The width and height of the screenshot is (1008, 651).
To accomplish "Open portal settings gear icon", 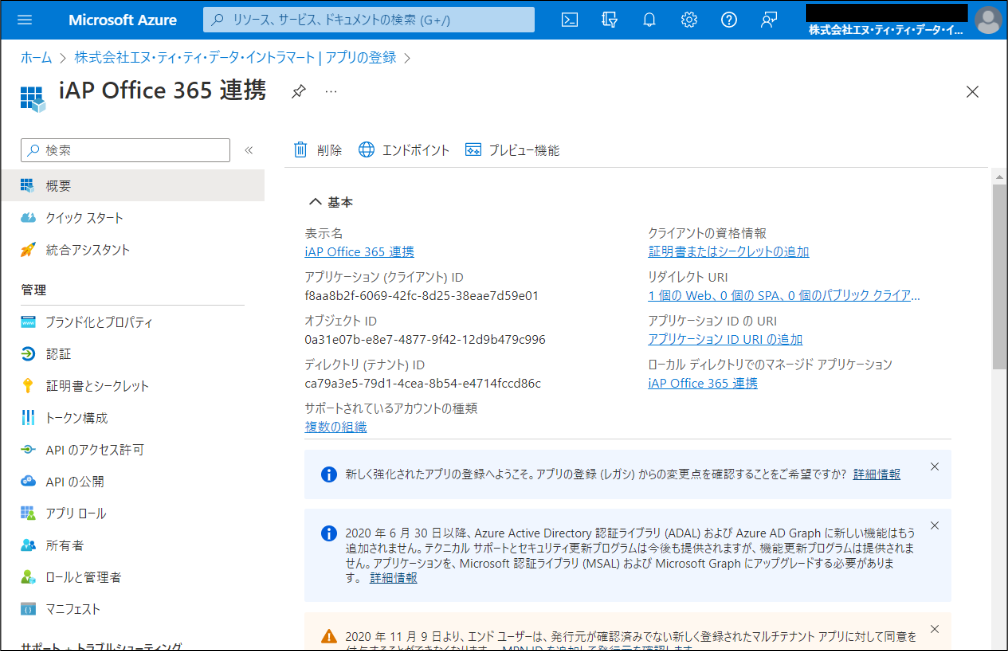I will [x=689, y=20].
